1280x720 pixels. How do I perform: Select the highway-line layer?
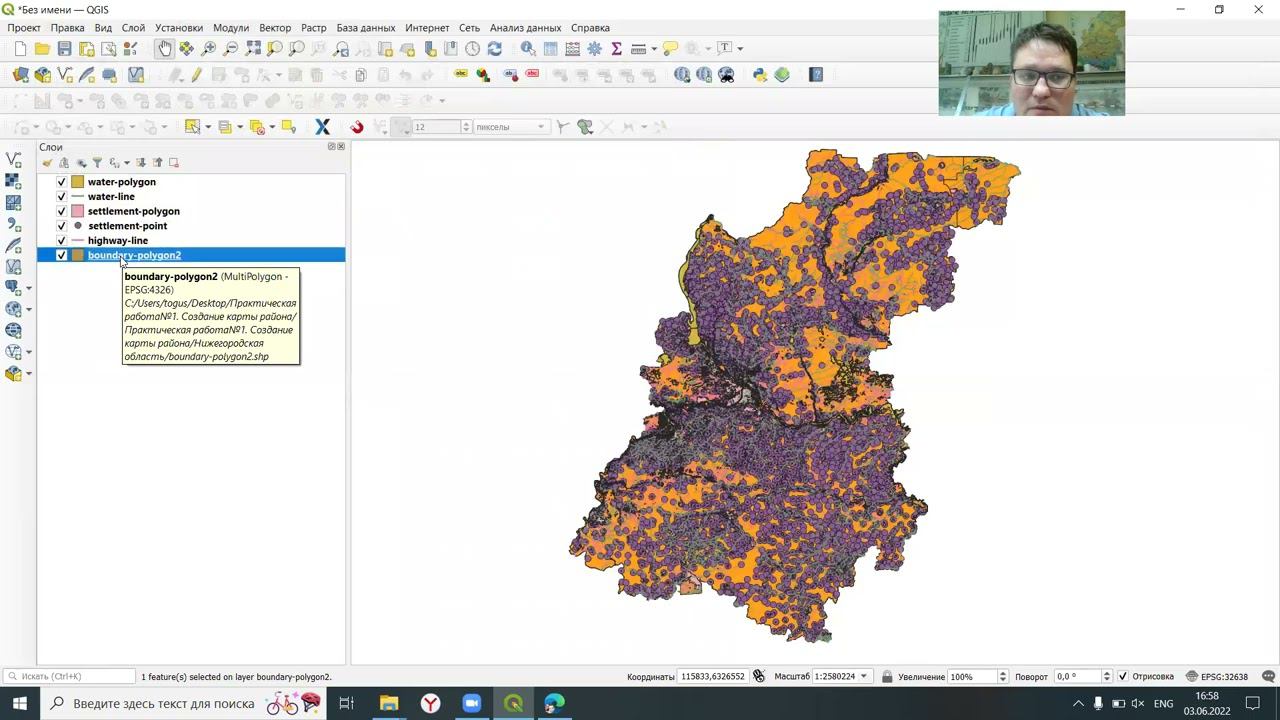tap(118, 240)
